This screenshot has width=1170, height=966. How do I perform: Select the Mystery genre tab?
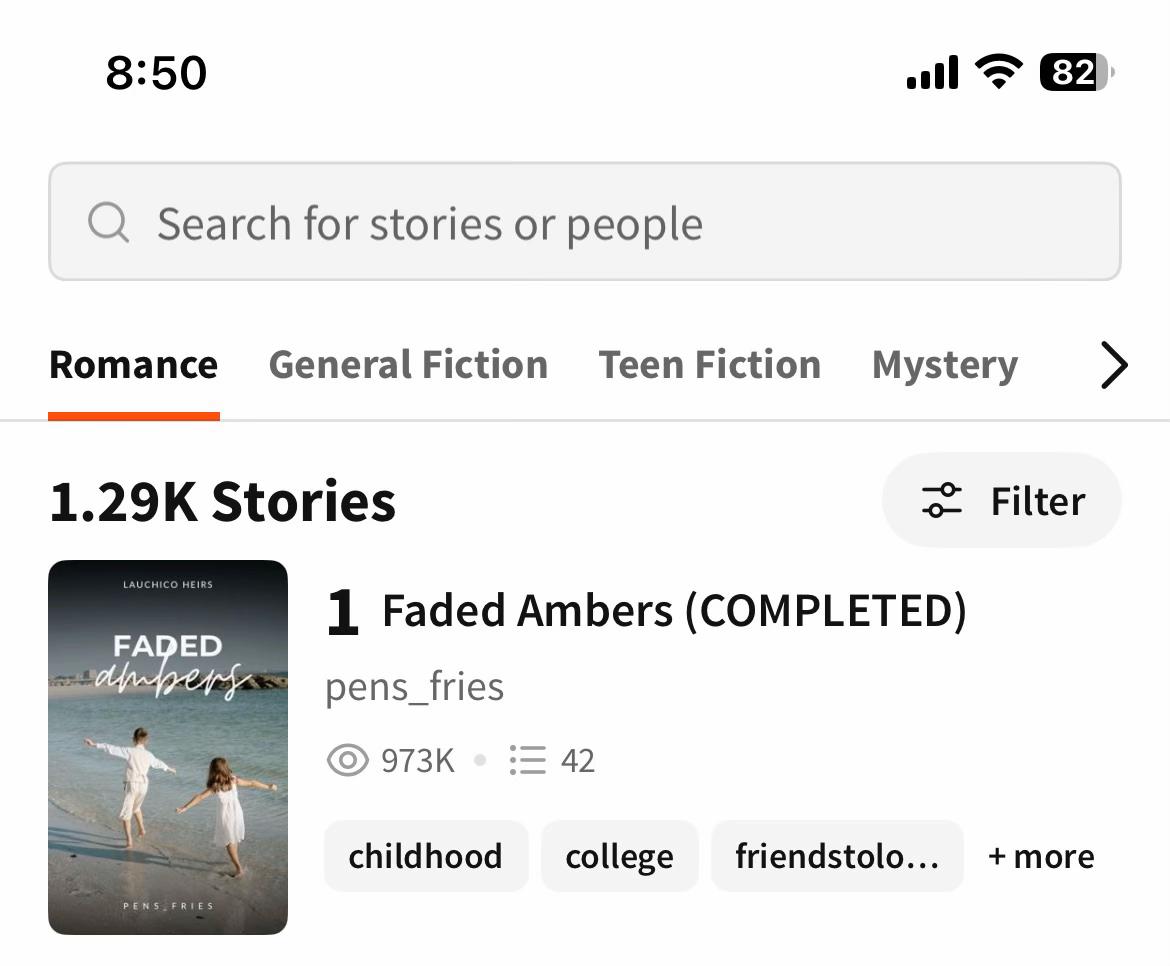point(945,366)
